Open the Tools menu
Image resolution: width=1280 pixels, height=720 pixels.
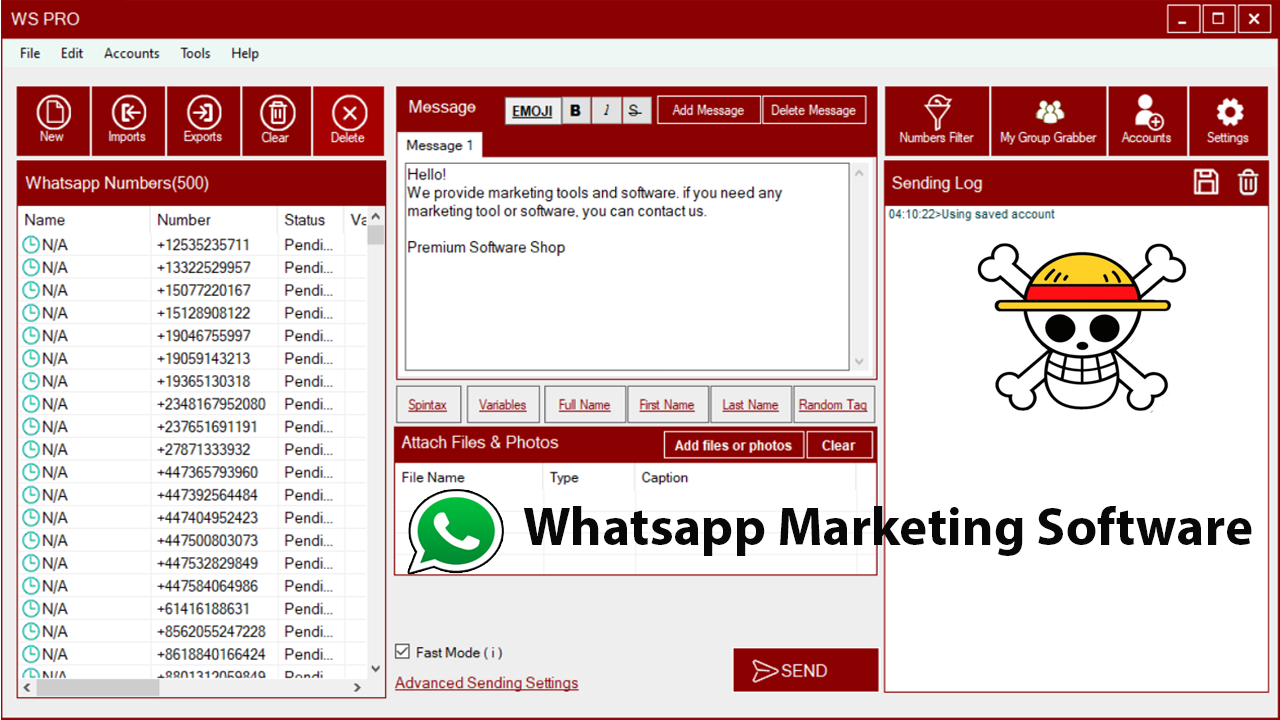click(195, 53)
